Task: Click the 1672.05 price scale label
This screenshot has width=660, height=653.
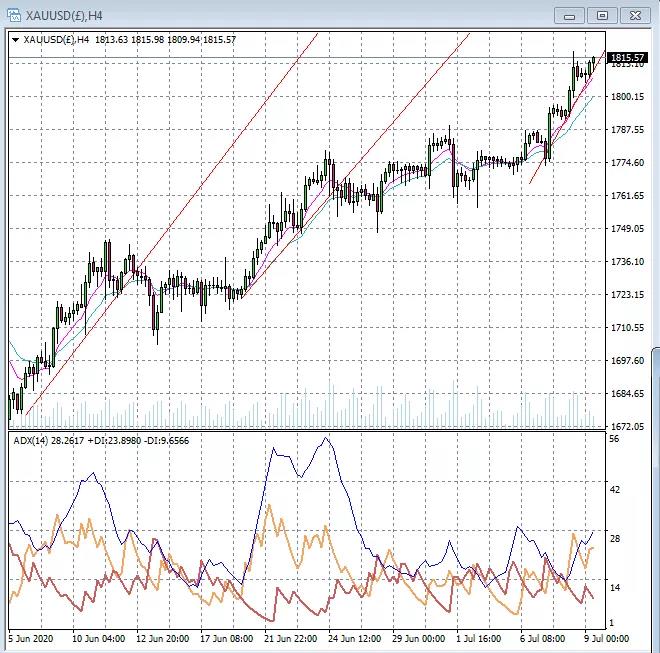Action: click(627, 426)
